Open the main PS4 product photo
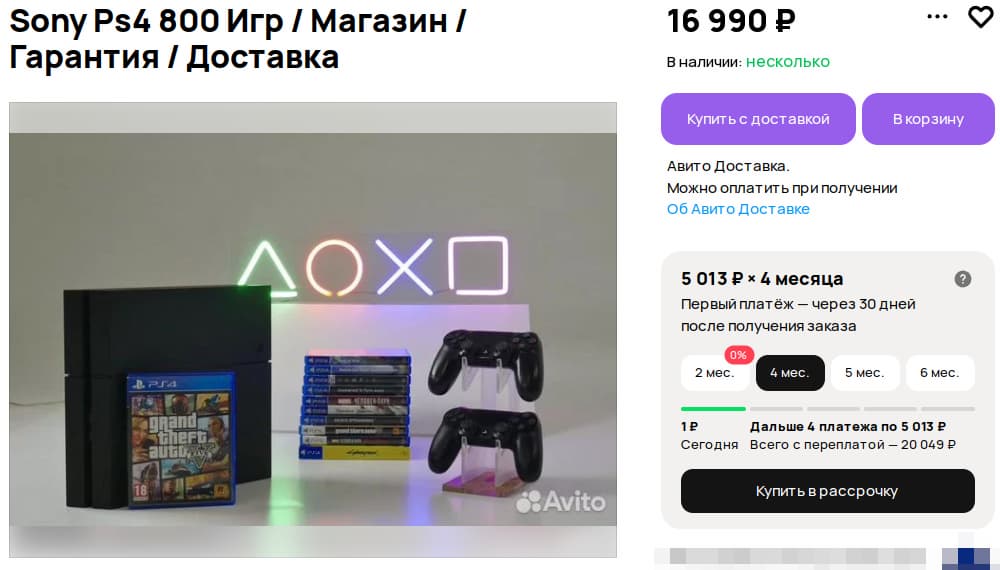This screenshot has height=570, width=1000. (312, 330)
